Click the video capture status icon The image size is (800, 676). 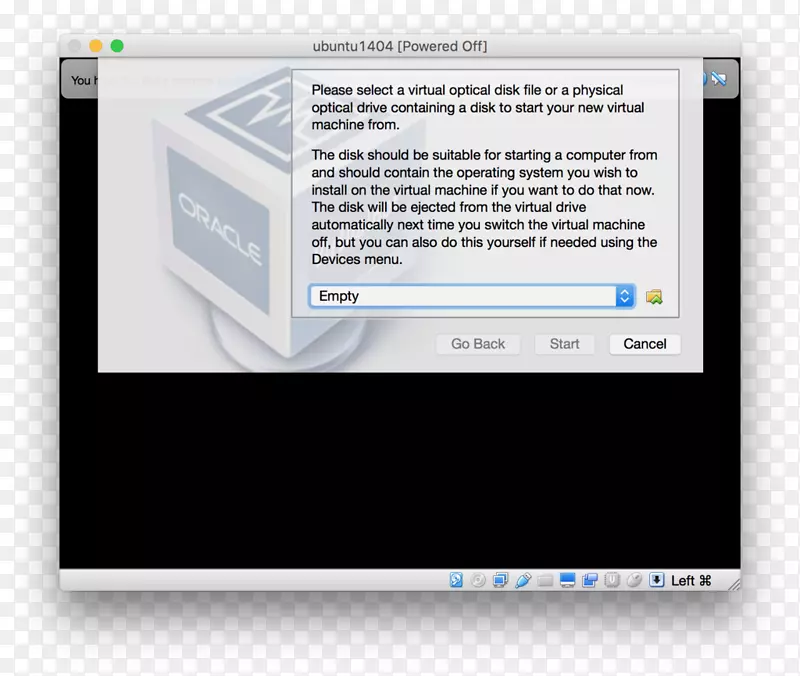[x=589, y=579]
